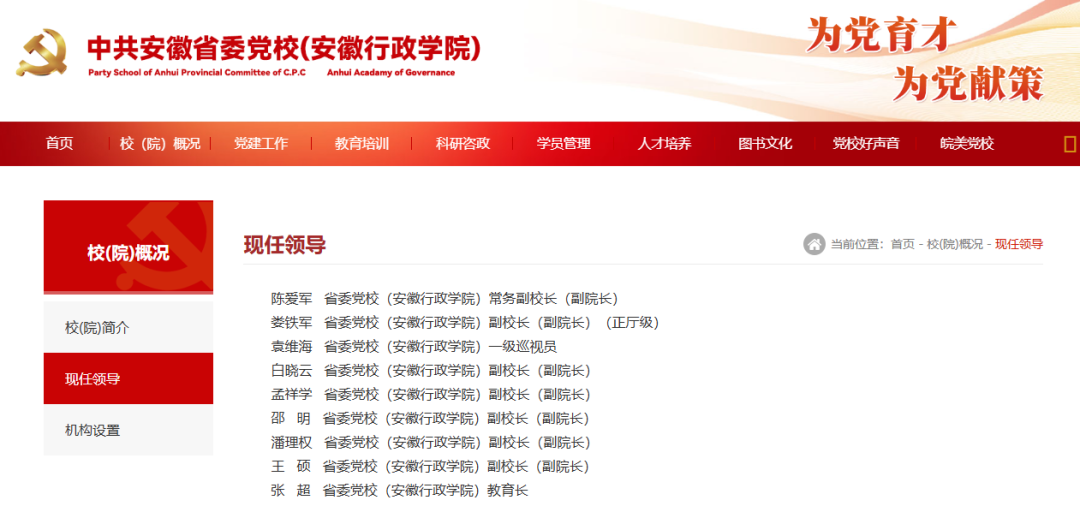1080x518 pixels.
Task: Click the party emblem logo in header
Action: point(42,52)
